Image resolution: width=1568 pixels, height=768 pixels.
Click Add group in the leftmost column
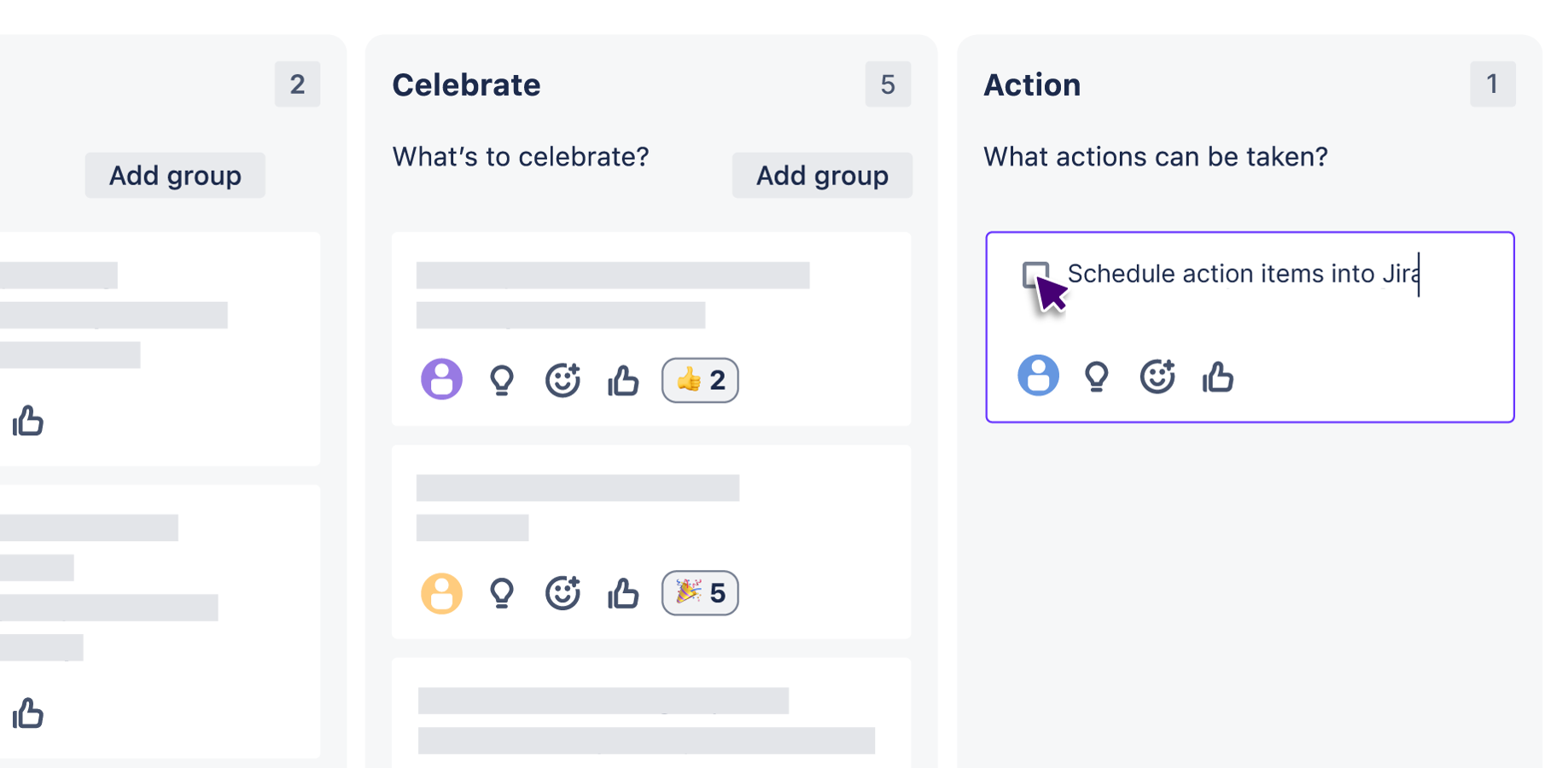175,176
